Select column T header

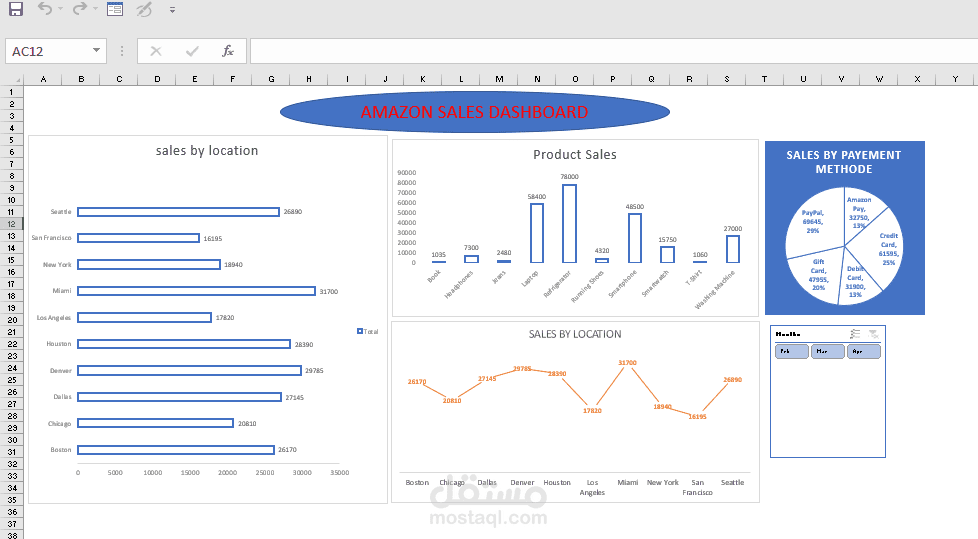pyautogui.click(x=764, y=79)
